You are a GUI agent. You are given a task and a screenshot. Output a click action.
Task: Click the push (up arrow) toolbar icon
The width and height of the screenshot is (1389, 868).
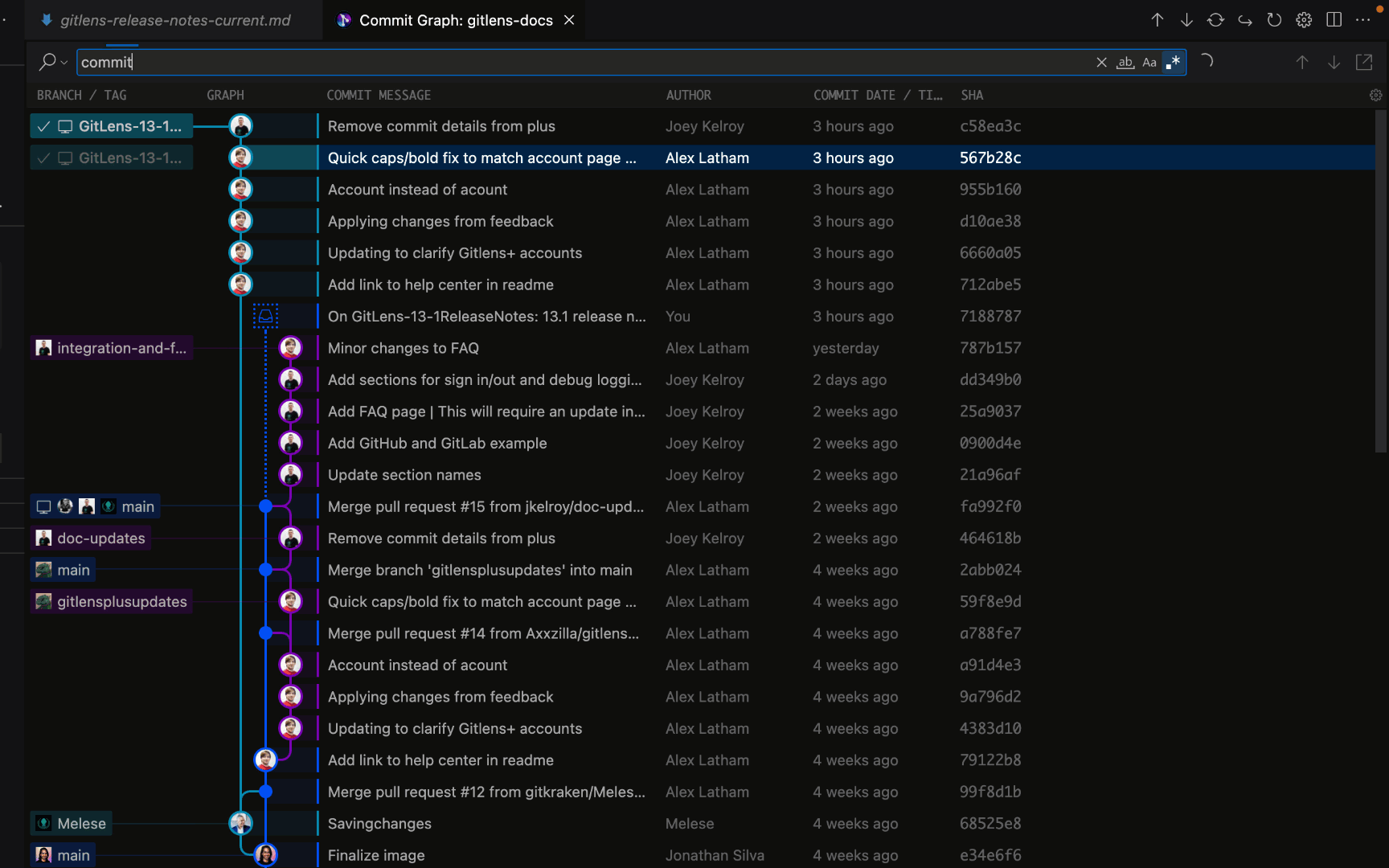1157,20
